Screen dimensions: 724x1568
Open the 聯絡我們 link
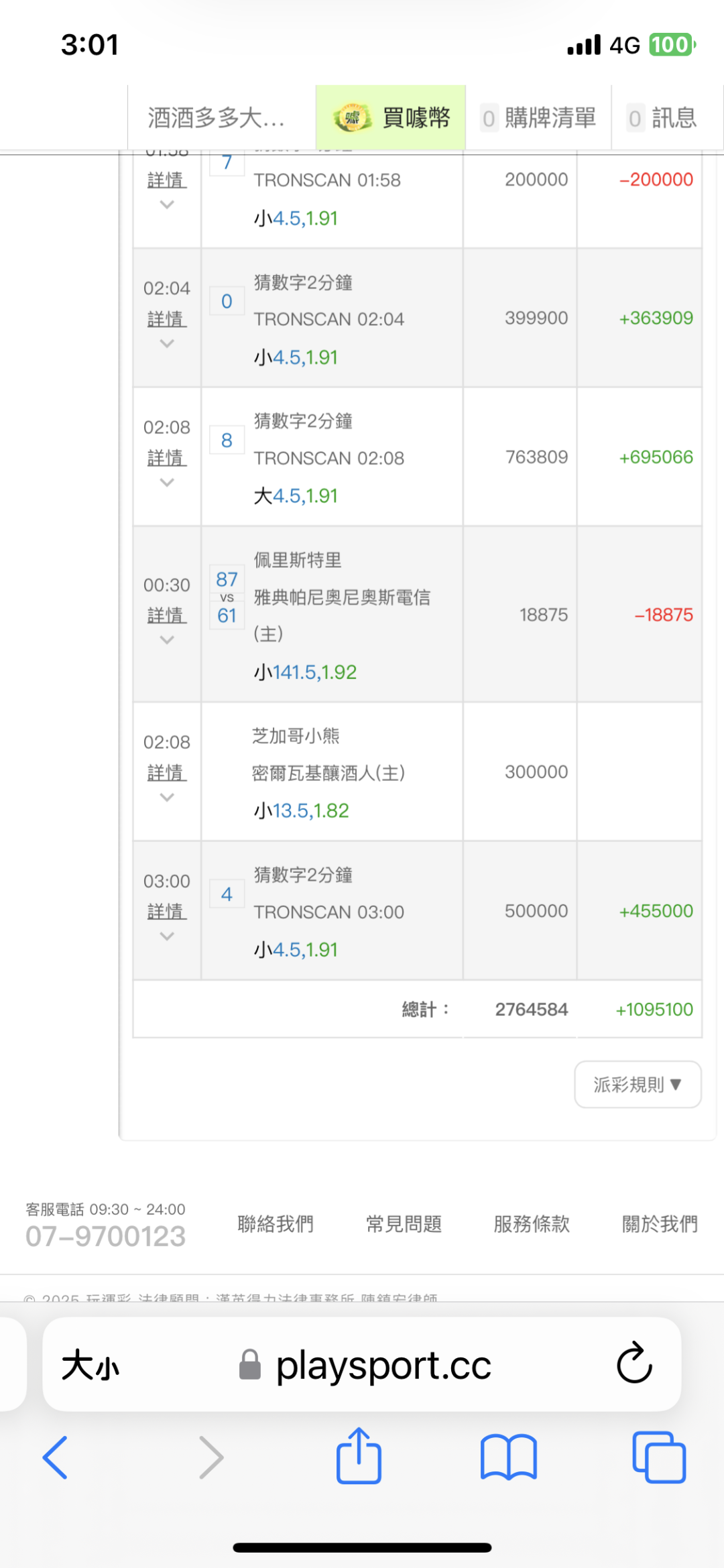coord(276,1224)
